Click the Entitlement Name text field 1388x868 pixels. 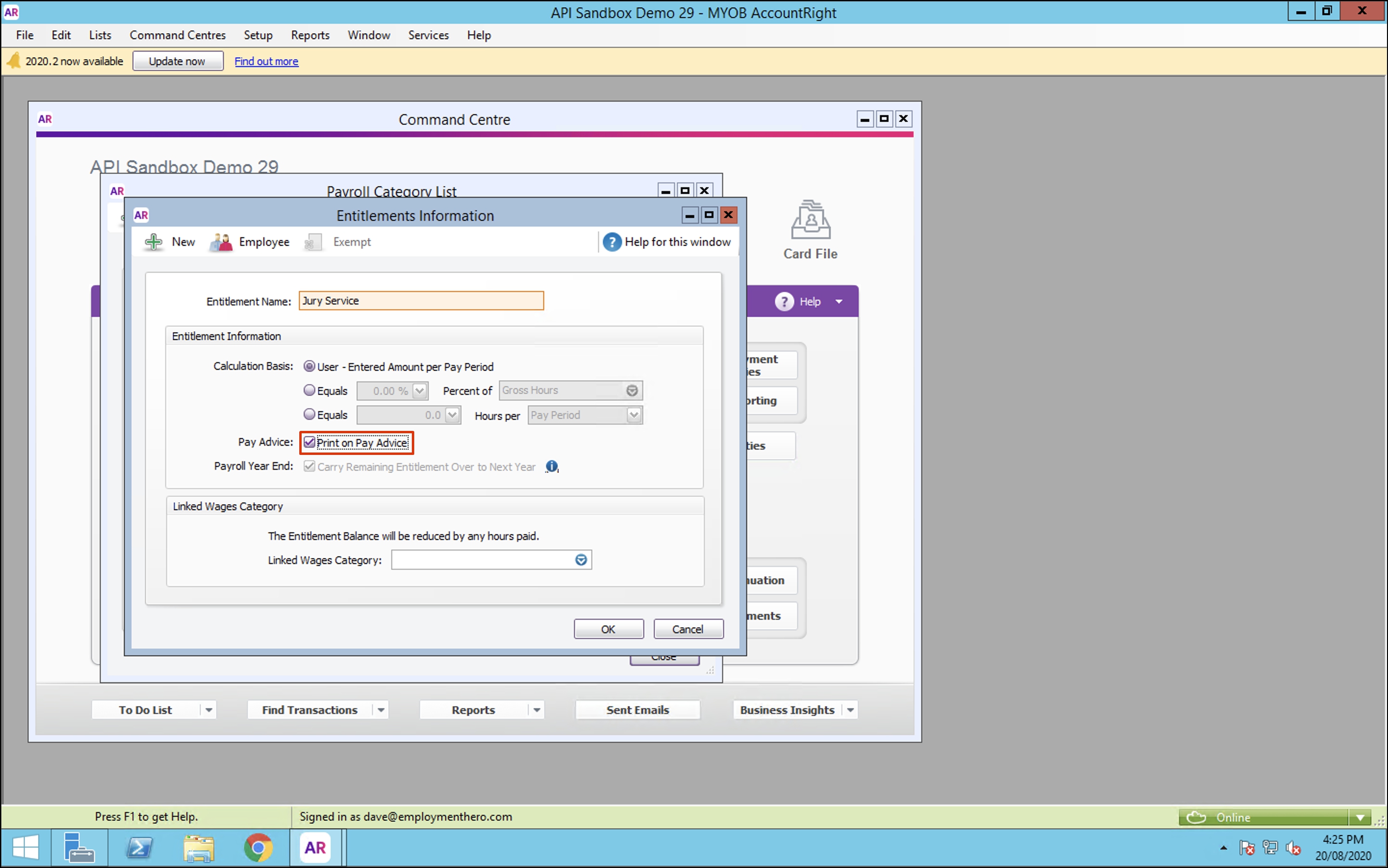coord(421,301)
